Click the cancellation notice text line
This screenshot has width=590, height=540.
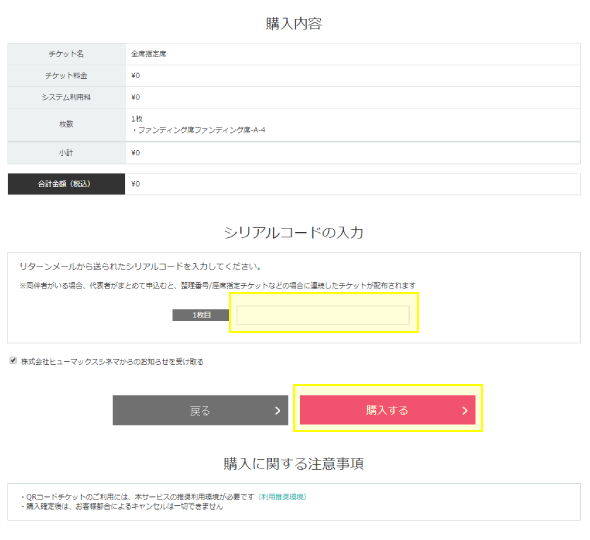pos(122,507)
